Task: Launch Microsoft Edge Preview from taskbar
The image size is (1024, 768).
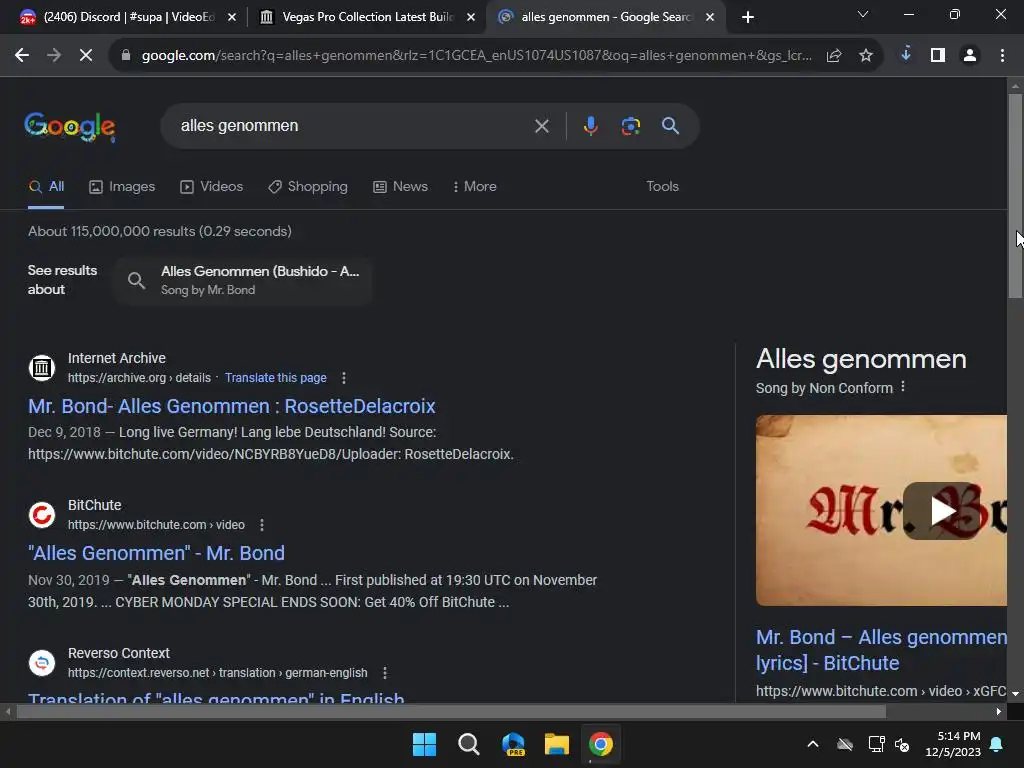Action: click(513, 744)
